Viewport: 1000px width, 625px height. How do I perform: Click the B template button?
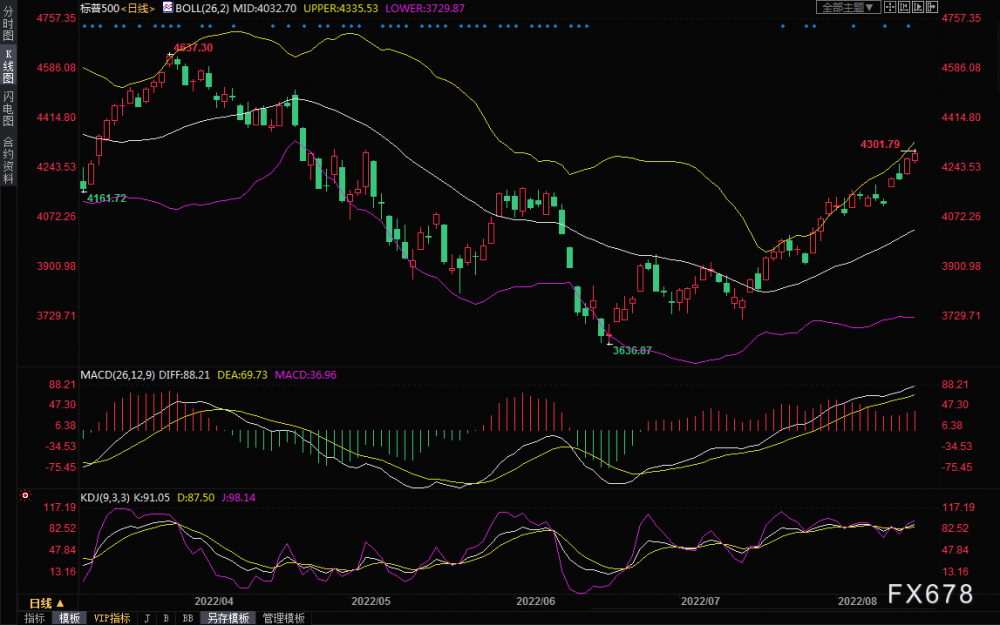coord(166,618)
